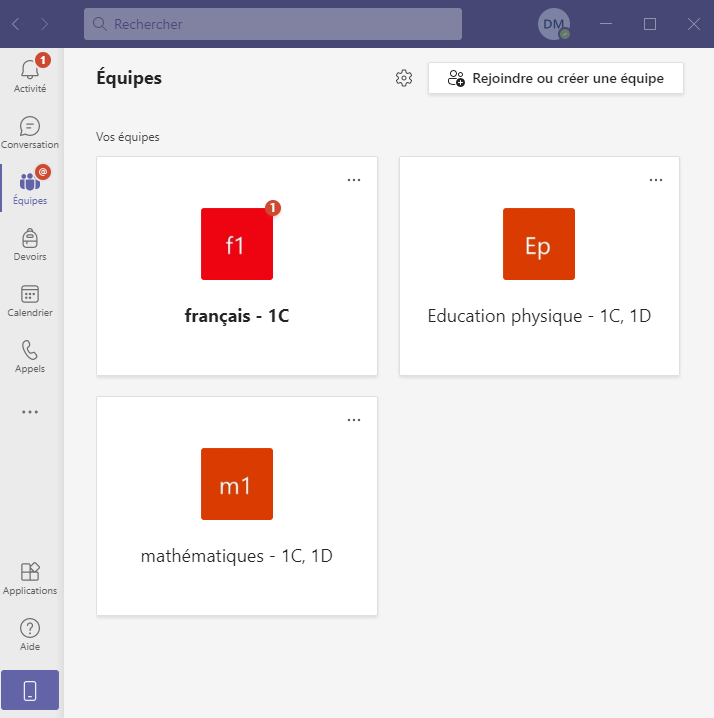
Task: Open the Activité notifications icon
Action: [x=30, y=70]
